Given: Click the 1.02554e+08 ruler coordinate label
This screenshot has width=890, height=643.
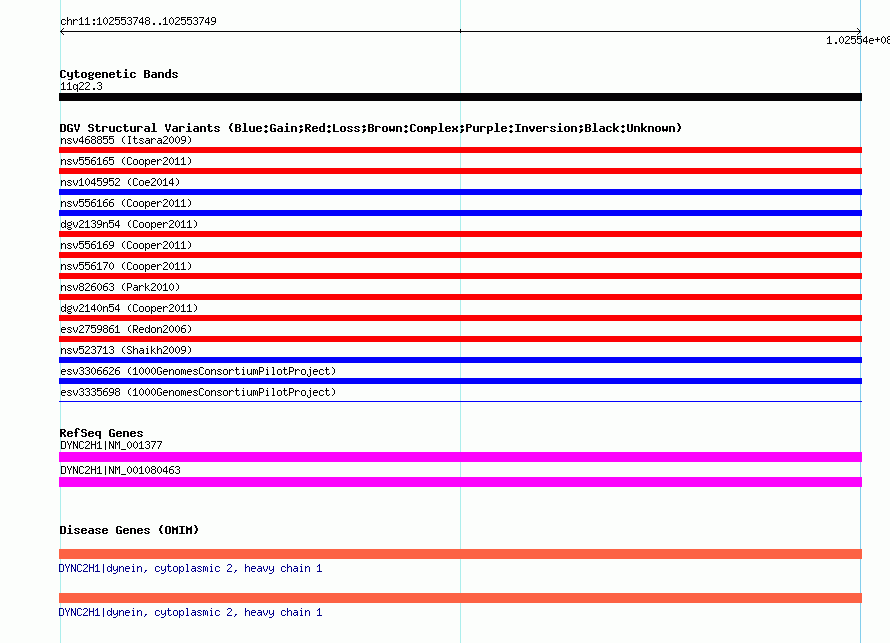Looking at the screenshot, I should click(858, 40).
